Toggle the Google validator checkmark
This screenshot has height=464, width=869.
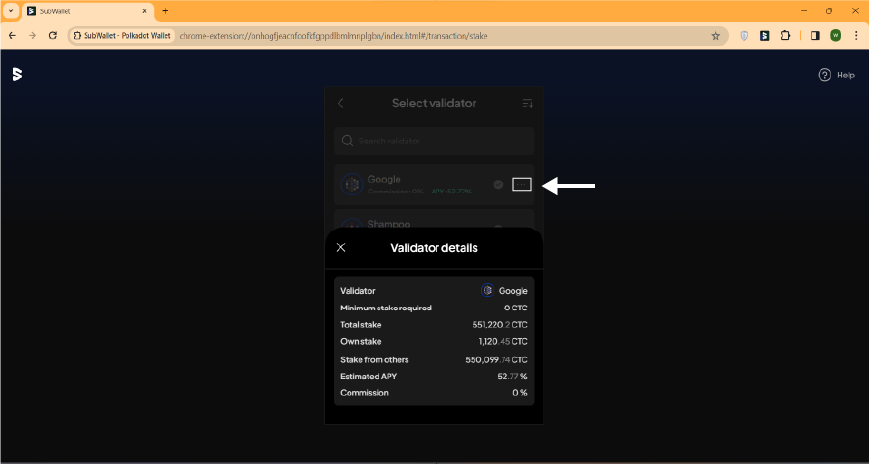[498, 185]
